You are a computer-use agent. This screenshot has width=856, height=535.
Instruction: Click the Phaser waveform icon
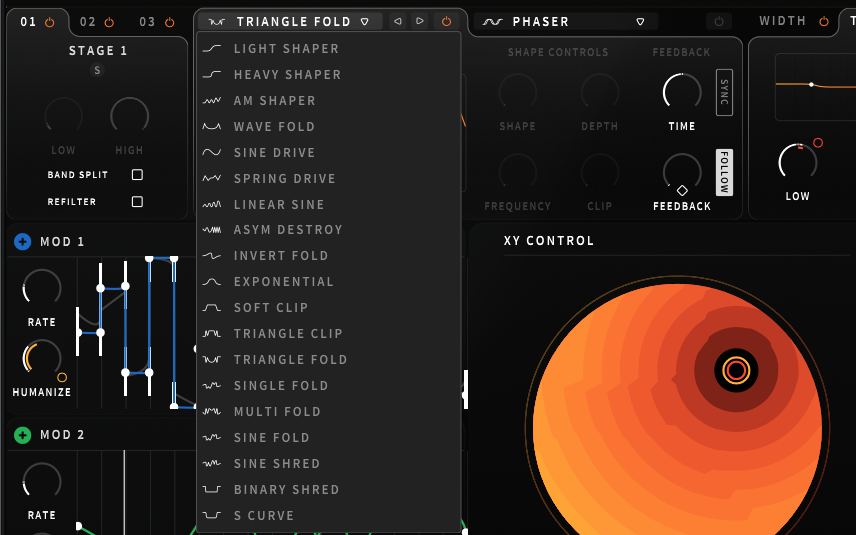click(492, 22)
